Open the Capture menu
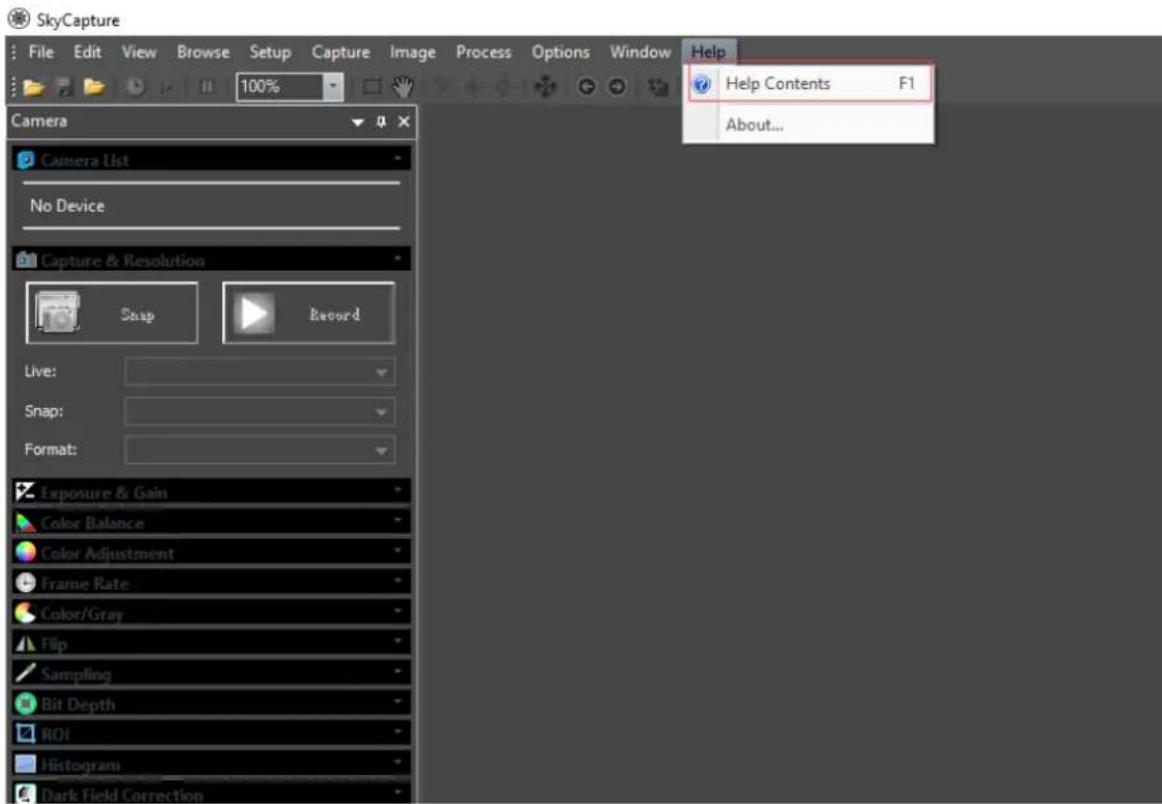Screen dimensions: 1162x804 click(340, 53)
